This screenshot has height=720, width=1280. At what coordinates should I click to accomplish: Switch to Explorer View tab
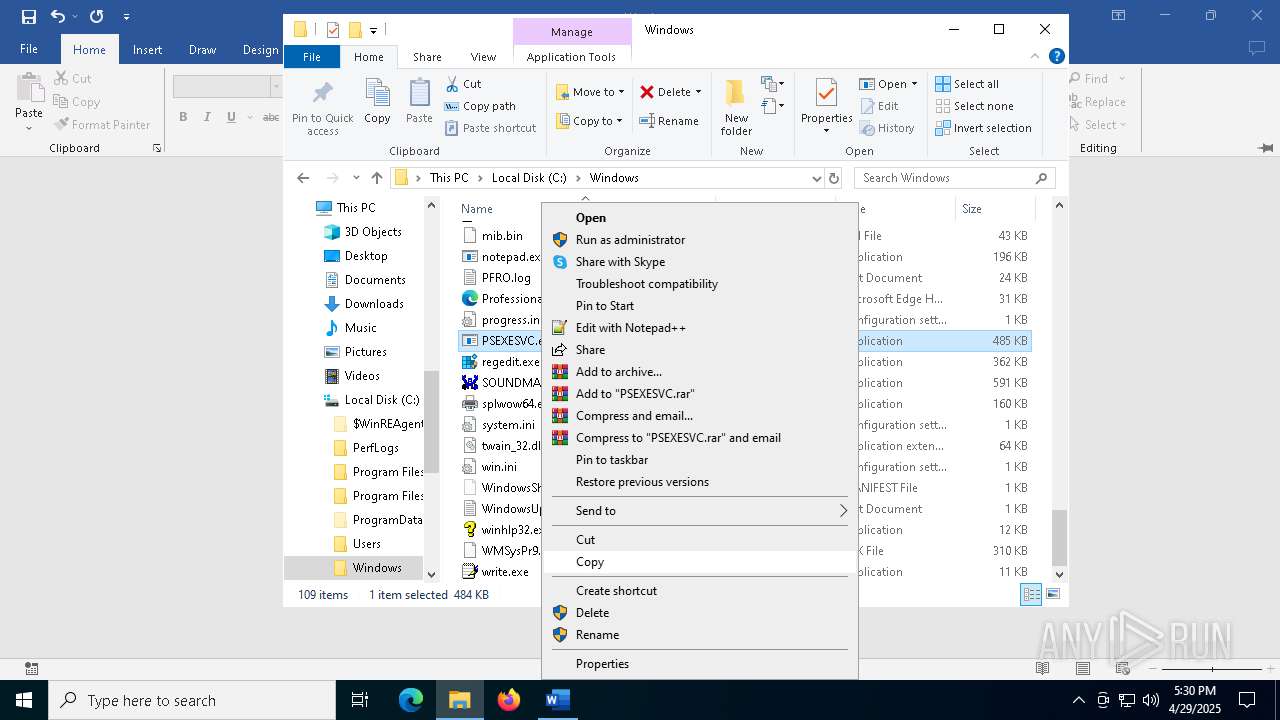(x=483, y=57)
